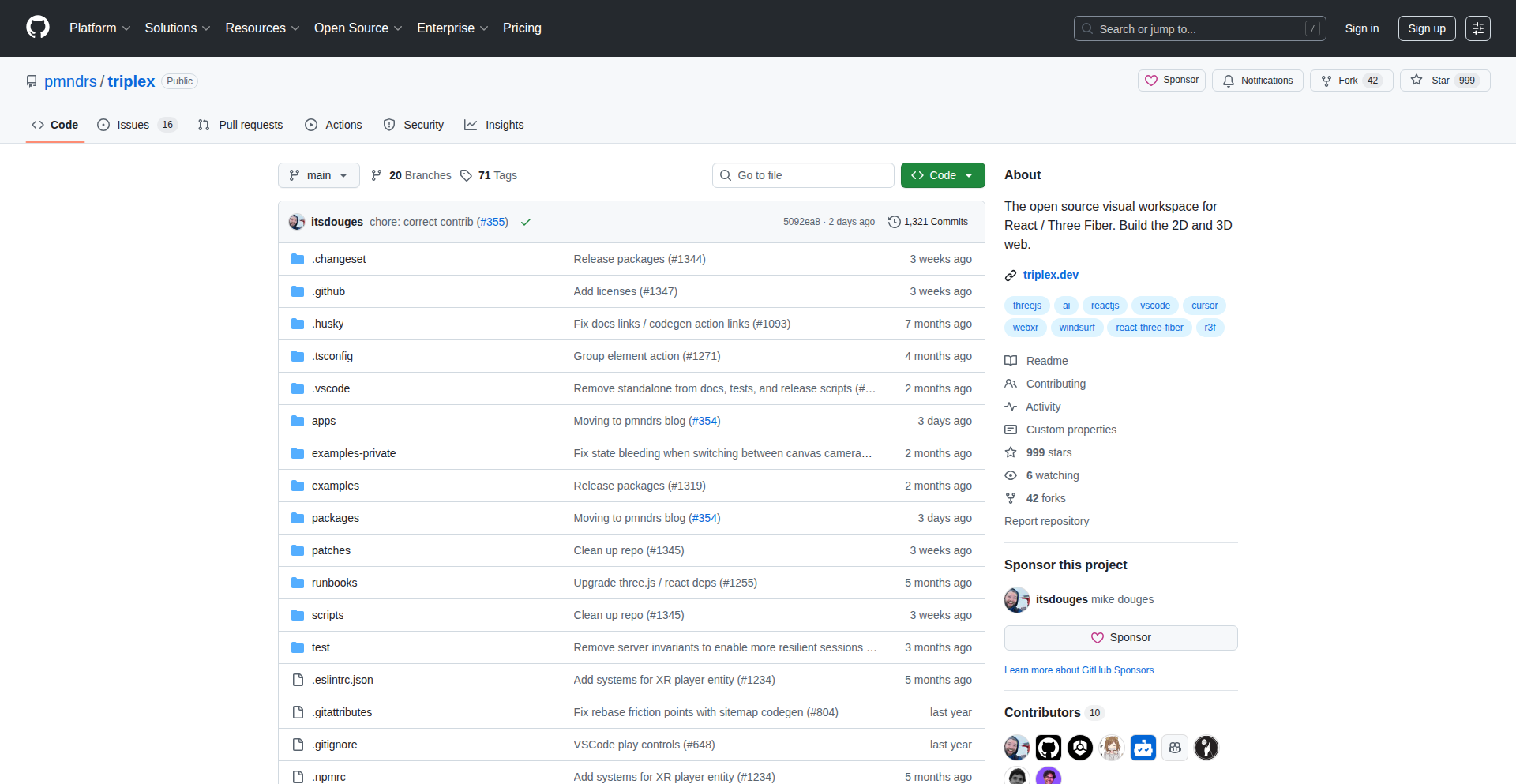Click the GitHub logo icon
This screenshot has height=784, width=1516.
[38, 28]
